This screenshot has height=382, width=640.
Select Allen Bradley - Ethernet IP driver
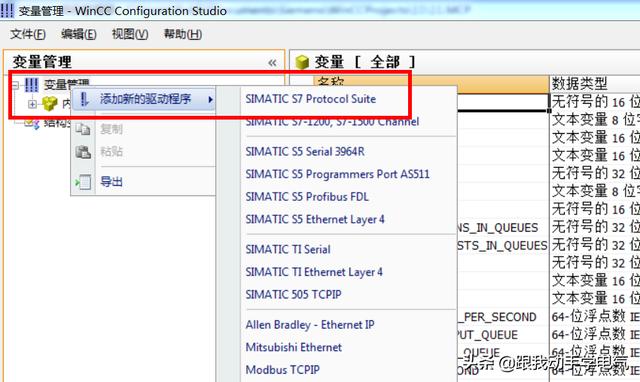click(x=310, y=325)
